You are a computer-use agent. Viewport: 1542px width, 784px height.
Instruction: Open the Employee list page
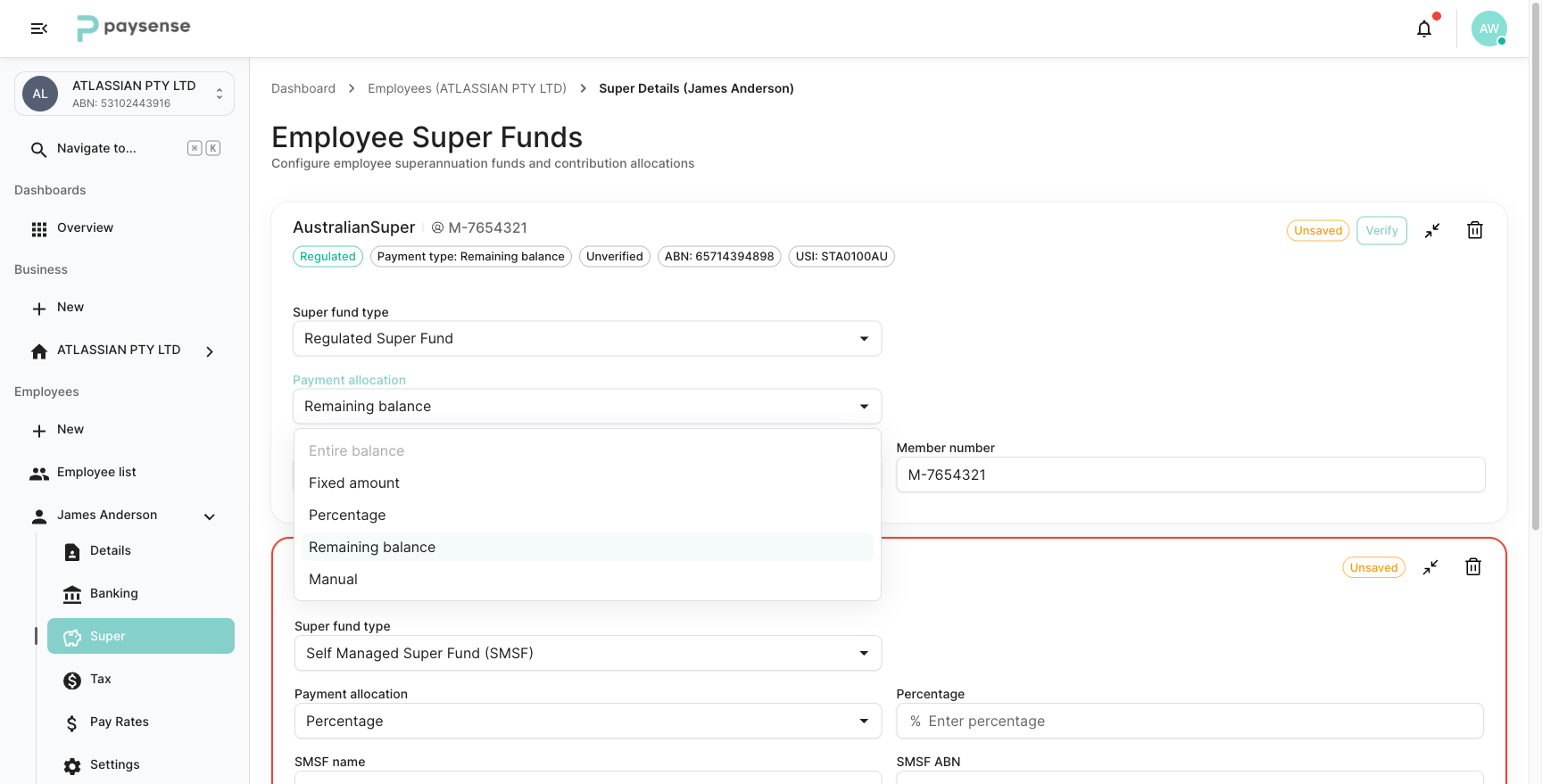tap(125, 473)
